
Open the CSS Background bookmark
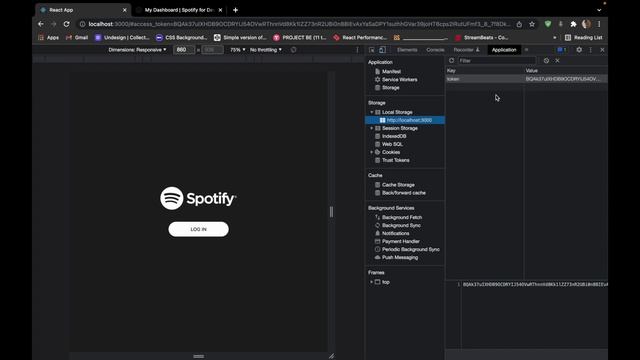click(x=182, y=38)
